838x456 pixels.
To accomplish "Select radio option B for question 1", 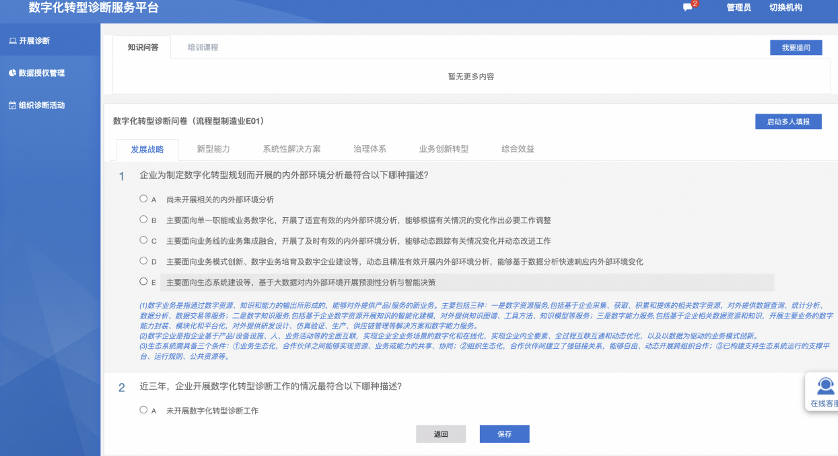I will click(143, 219).
